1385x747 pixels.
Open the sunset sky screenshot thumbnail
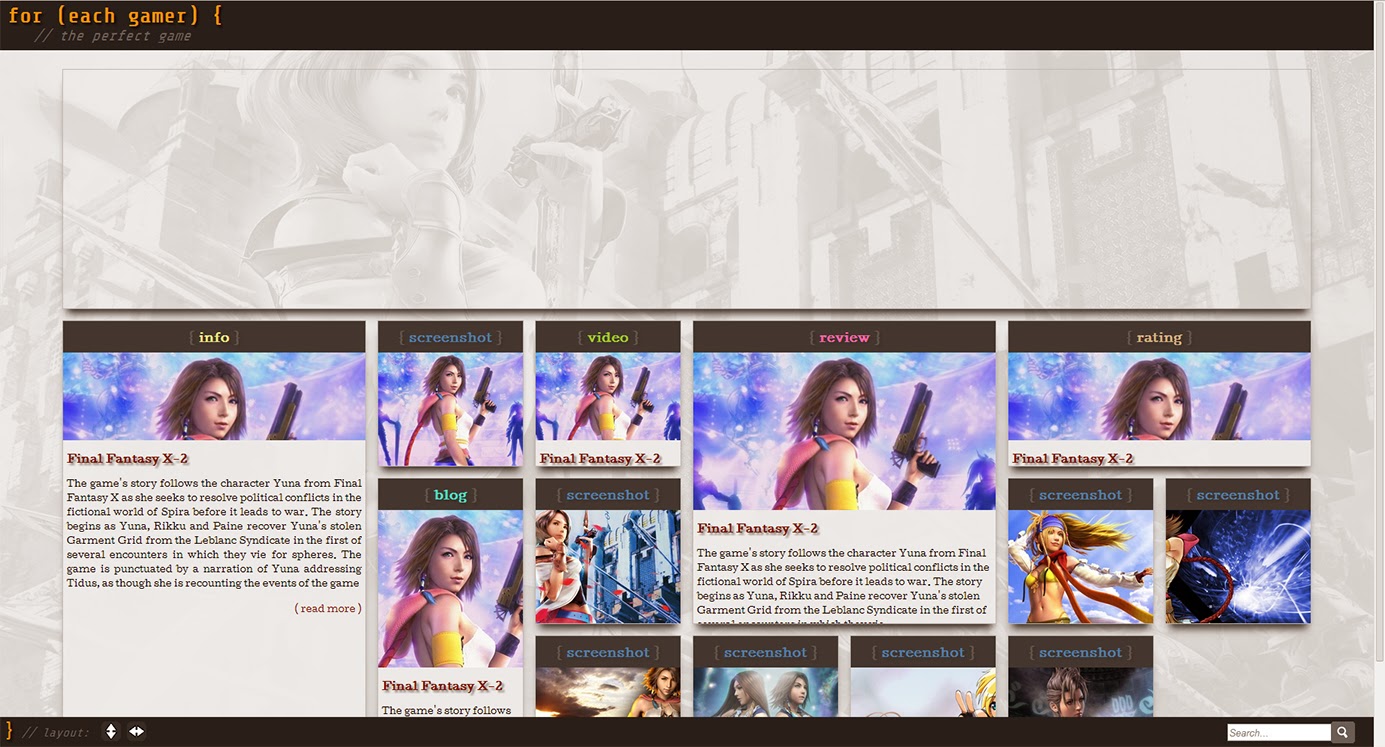pos(608,692)
